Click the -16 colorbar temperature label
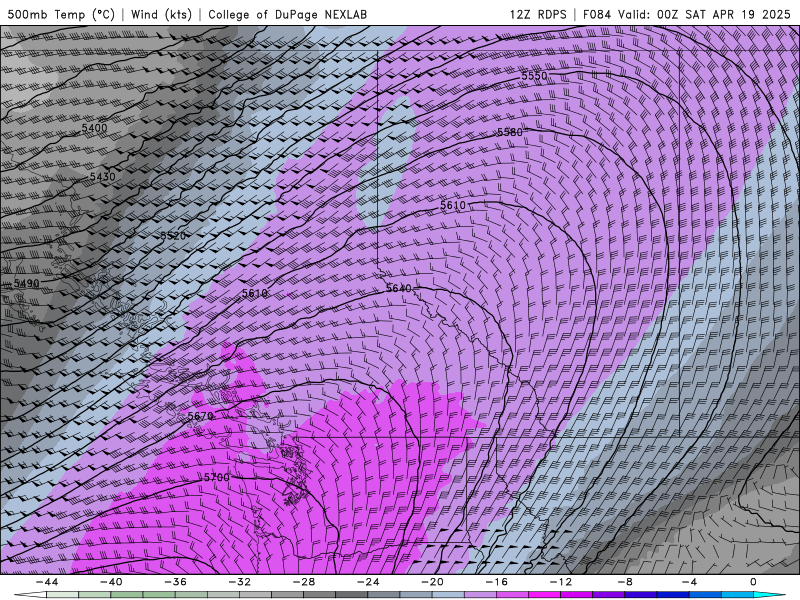The image size is (800, 600). coord(497,582)
